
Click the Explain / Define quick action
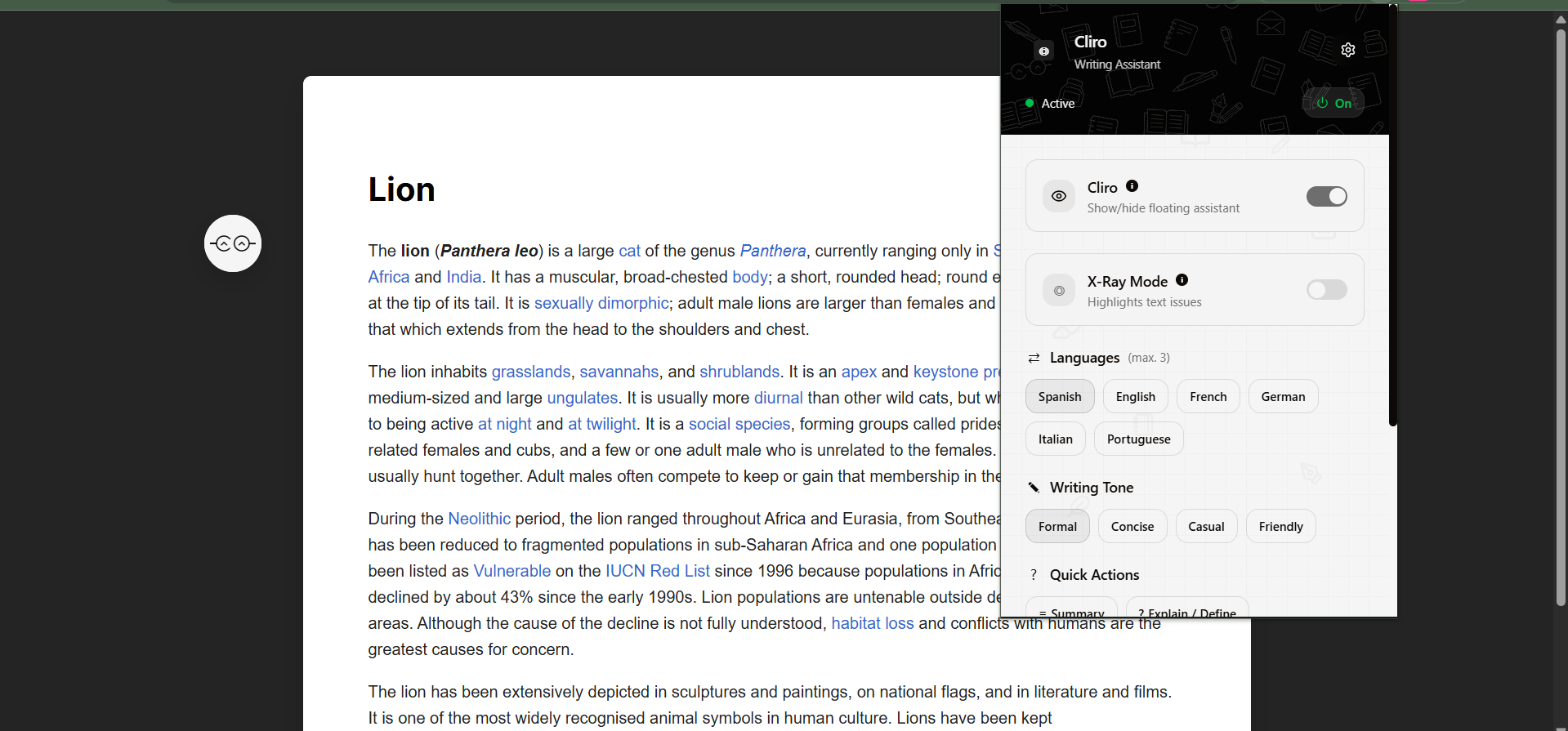pyautogui.click(x=1187, y=607)
